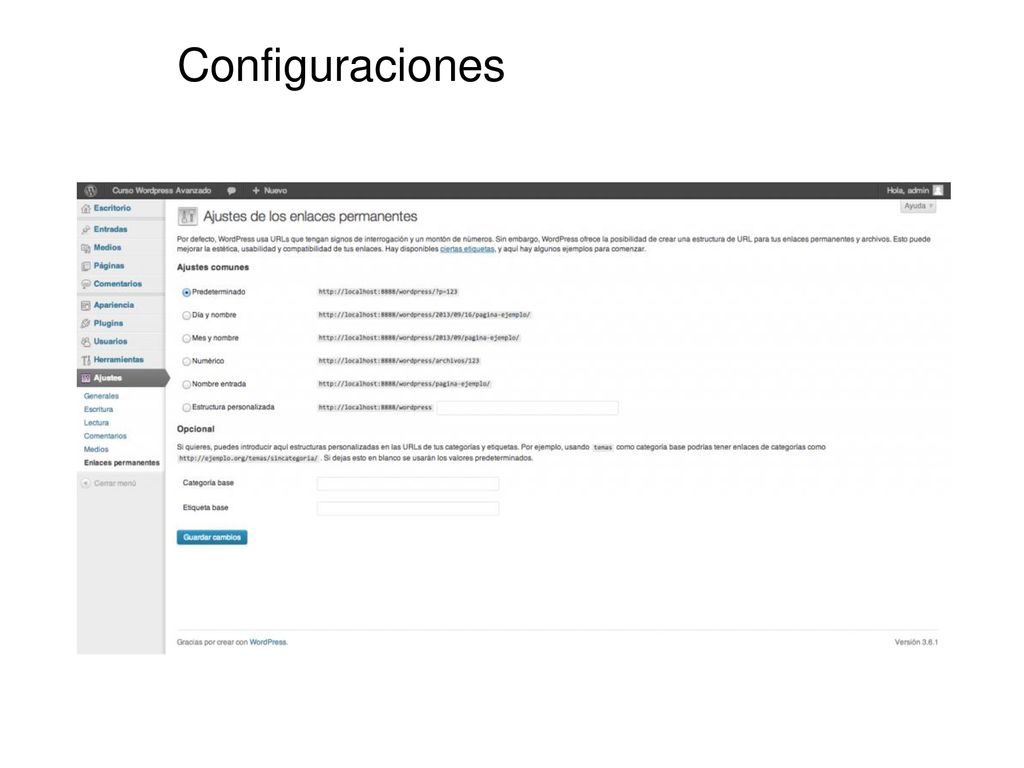Click the Herramientas tools icon
This screenshot has height=768, width=1024.
[x=86, y=360]
